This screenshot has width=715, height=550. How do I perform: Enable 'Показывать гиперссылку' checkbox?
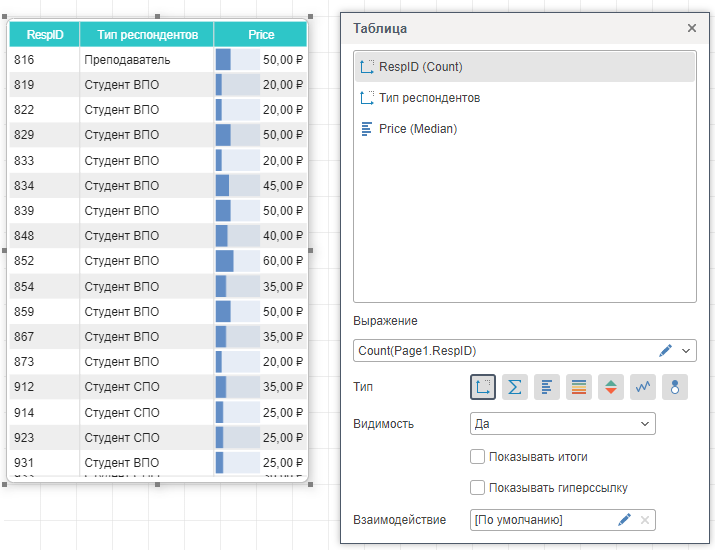(478, 488)
